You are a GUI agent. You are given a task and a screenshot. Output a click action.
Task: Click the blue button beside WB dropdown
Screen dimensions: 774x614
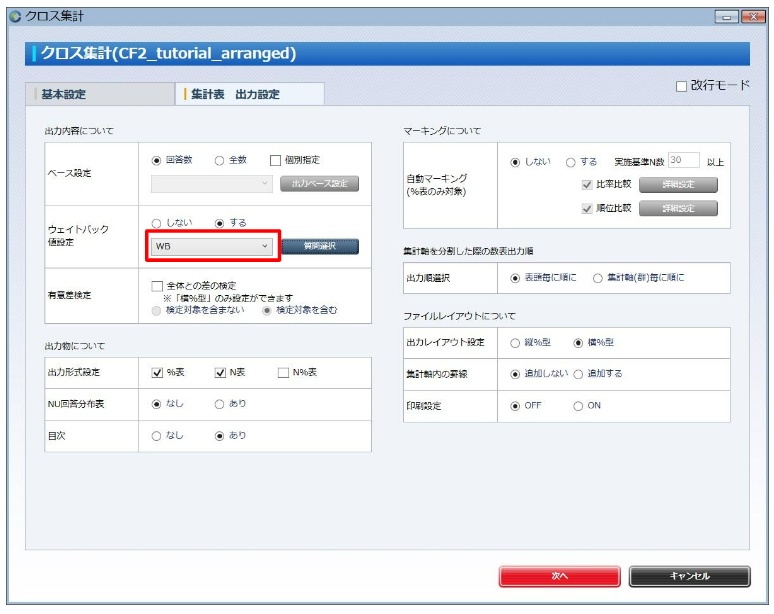tap(320, 246)
